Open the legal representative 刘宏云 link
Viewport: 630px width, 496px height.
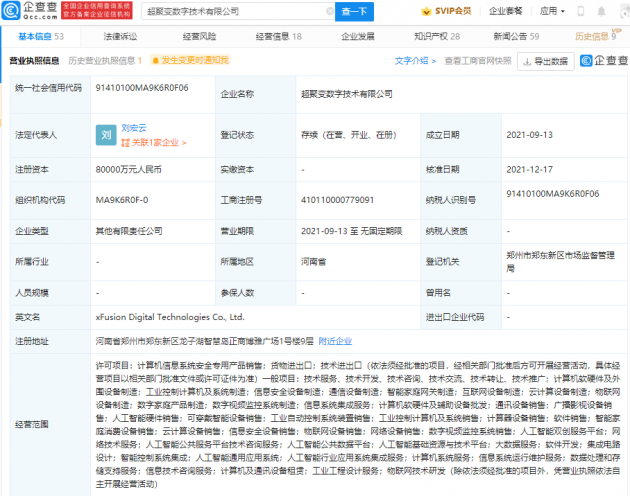pos(134,128)
